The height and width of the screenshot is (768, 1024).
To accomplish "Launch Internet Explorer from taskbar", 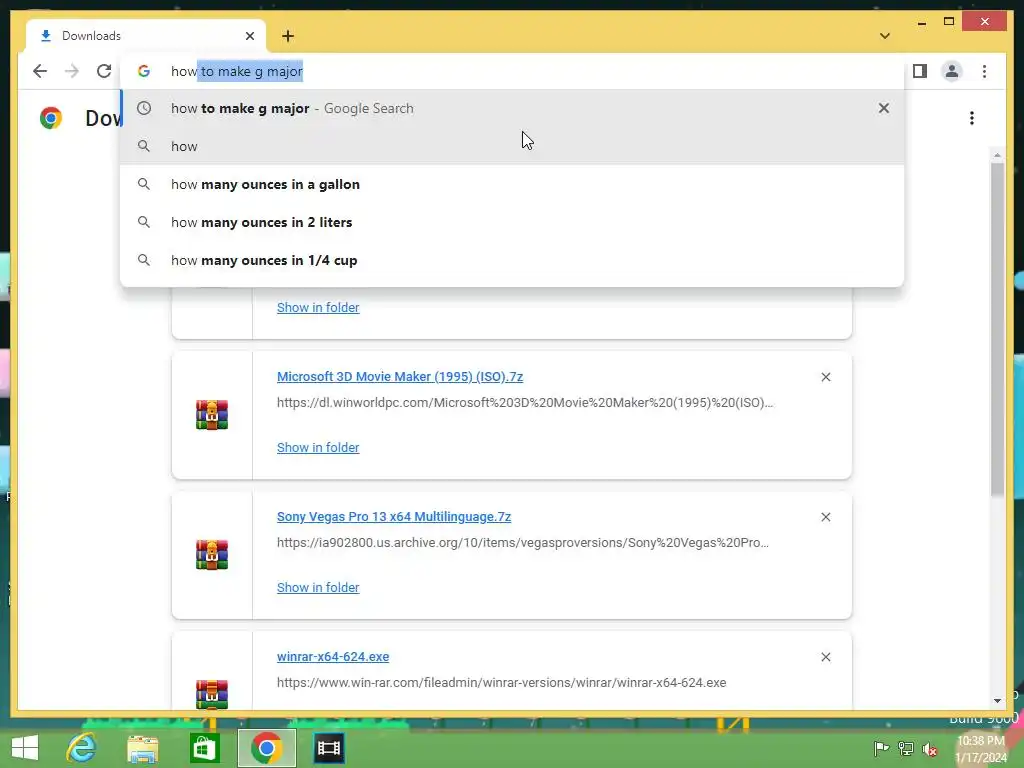I will point(82,748).
